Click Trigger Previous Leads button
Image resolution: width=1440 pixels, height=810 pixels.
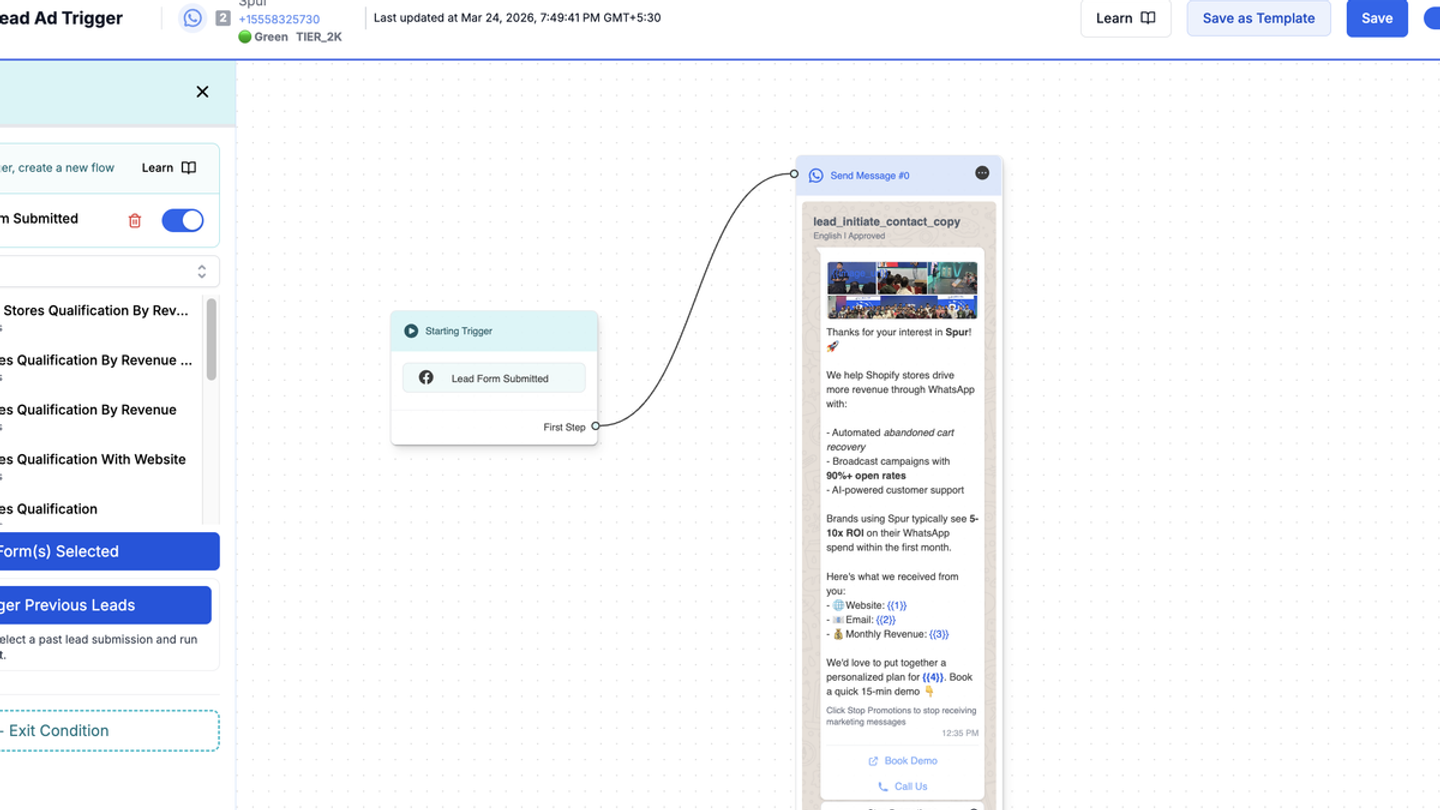(105, 605)
